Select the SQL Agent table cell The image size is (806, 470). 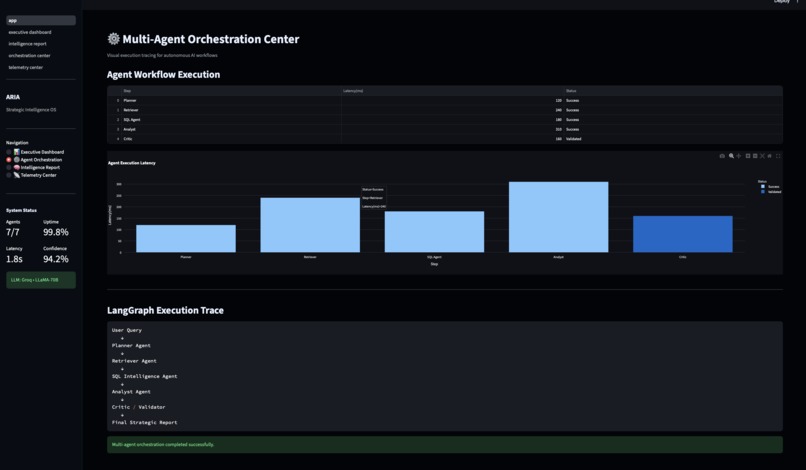click(231, 119)
